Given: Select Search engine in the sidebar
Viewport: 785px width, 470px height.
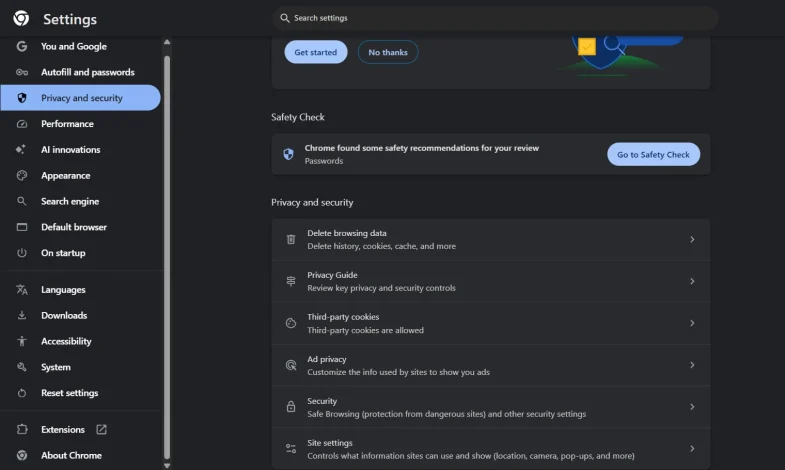Looking at the screenshot, I should [70, 201].
